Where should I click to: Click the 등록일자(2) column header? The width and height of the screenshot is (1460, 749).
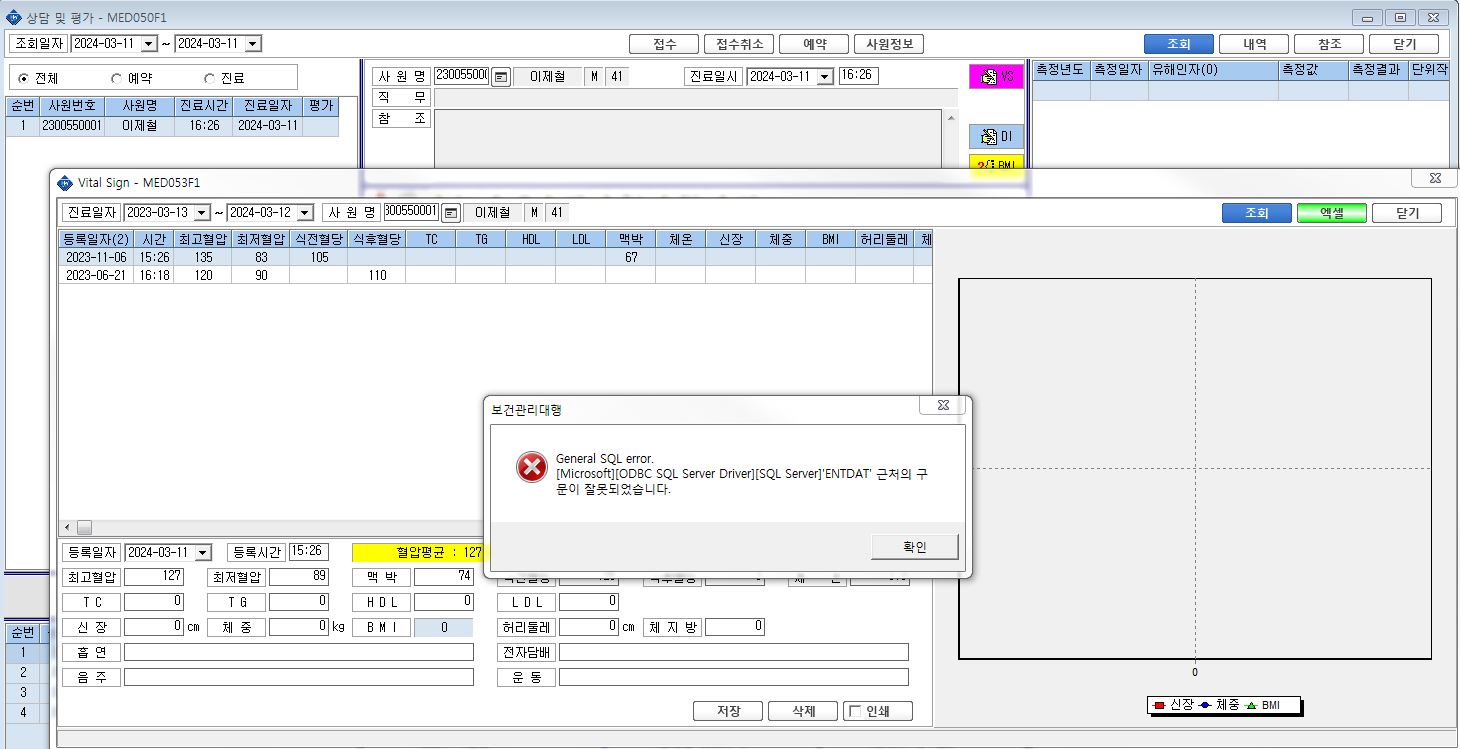point(96,239)
